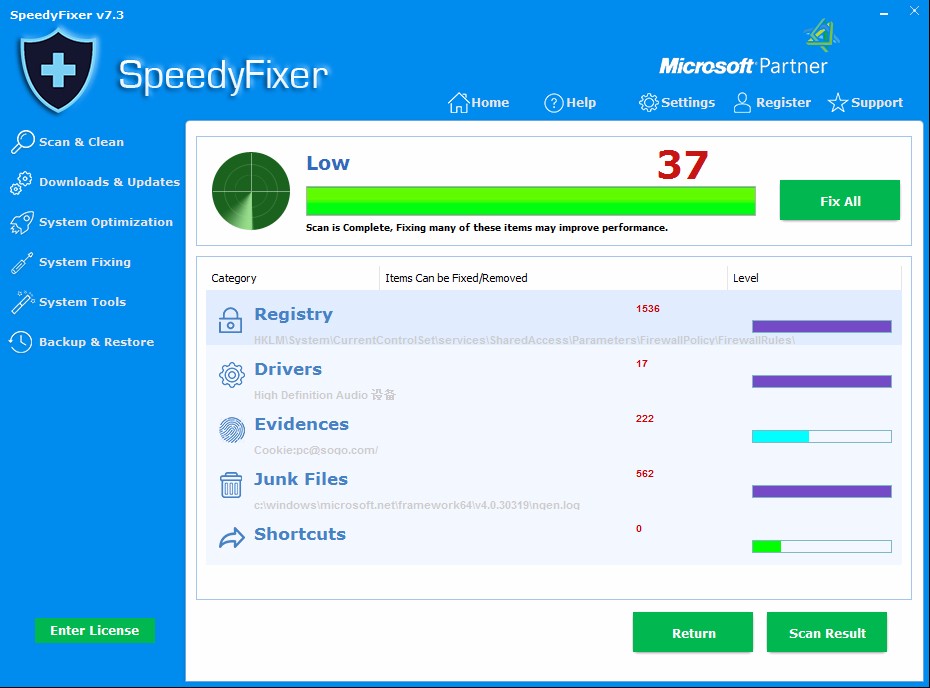Click the Evidences cyan level bar

821,437
